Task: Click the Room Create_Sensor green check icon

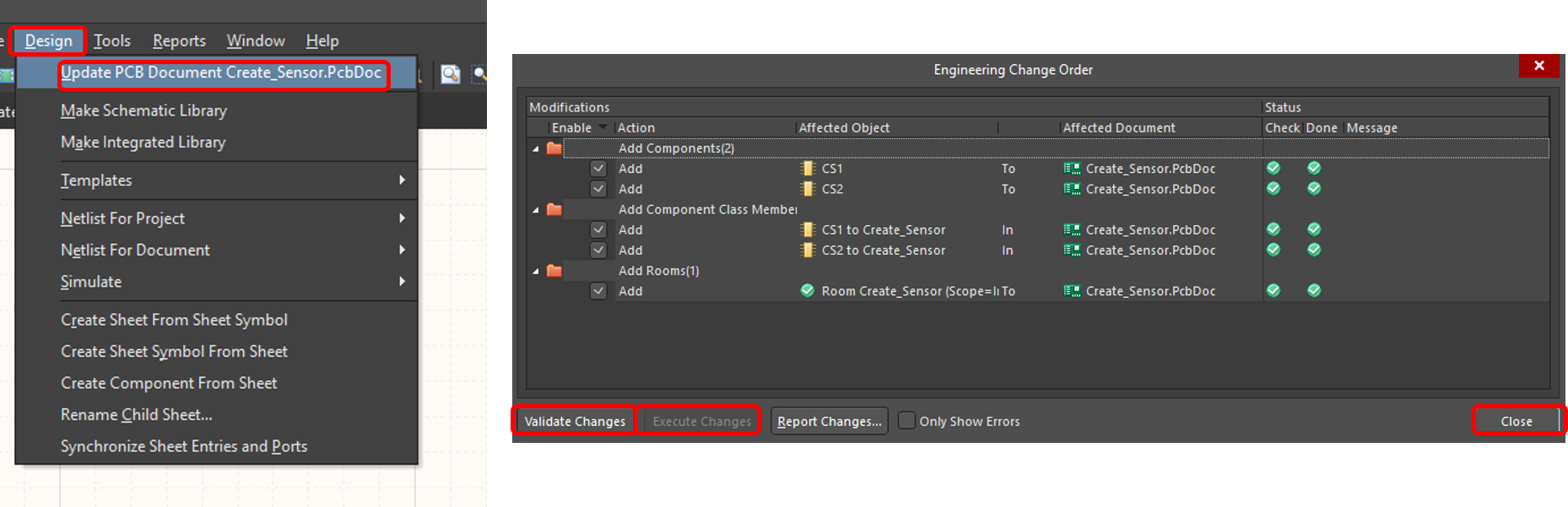Action: point(808,291)
